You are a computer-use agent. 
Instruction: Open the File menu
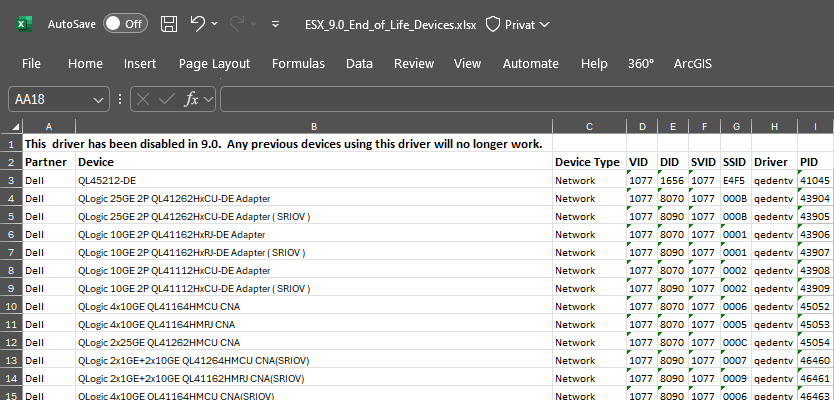(x=31, y=63)
